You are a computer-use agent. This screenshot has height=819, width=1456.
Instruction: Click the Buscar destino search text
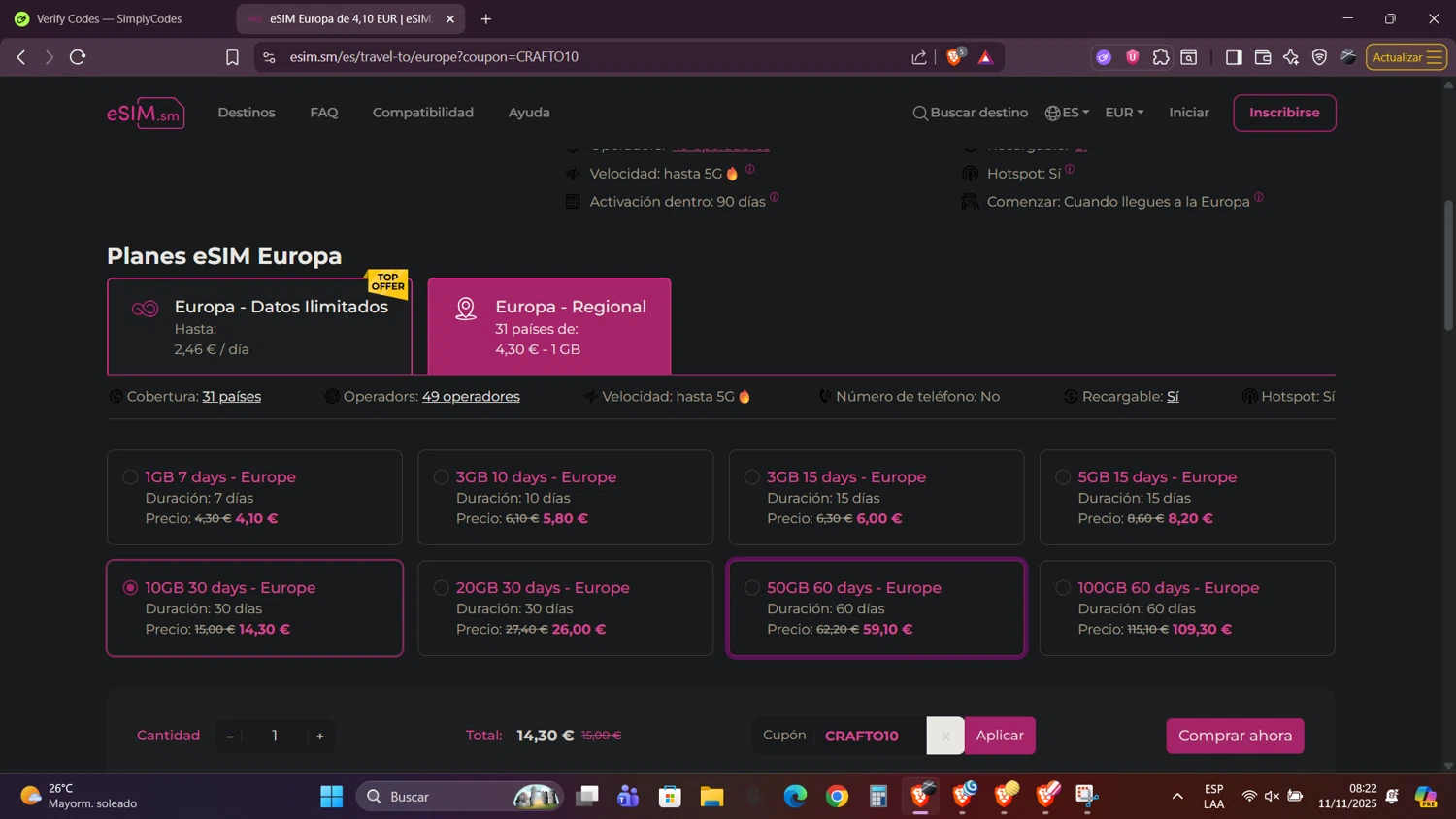click(x=978, y=113)
